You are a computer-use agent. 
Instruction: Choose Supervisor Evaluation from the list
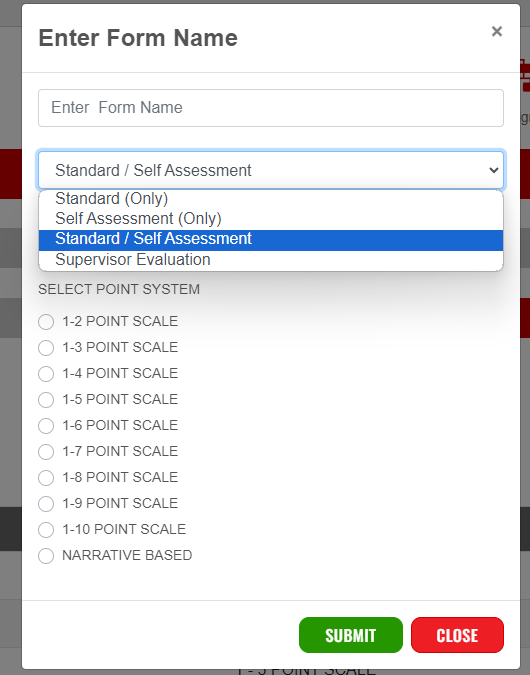271,260
